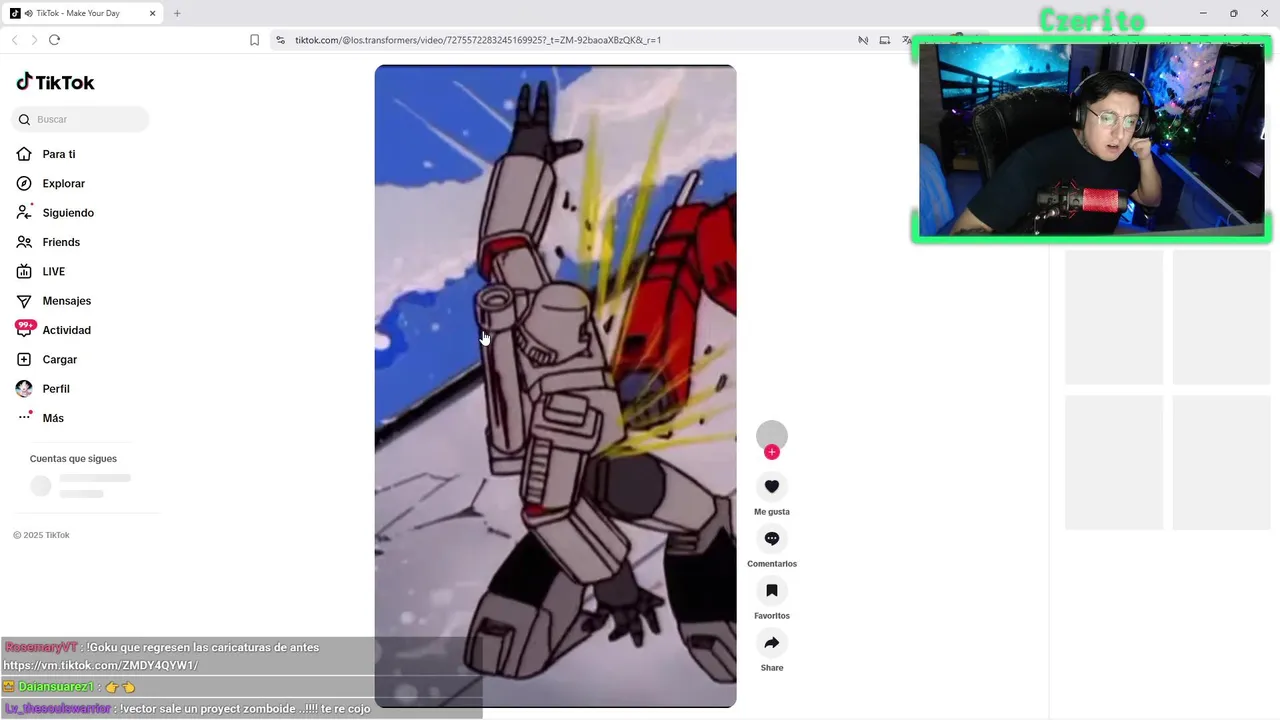
Task: Click the Actividad 99+ badge icon
Action: click(25, 328)
